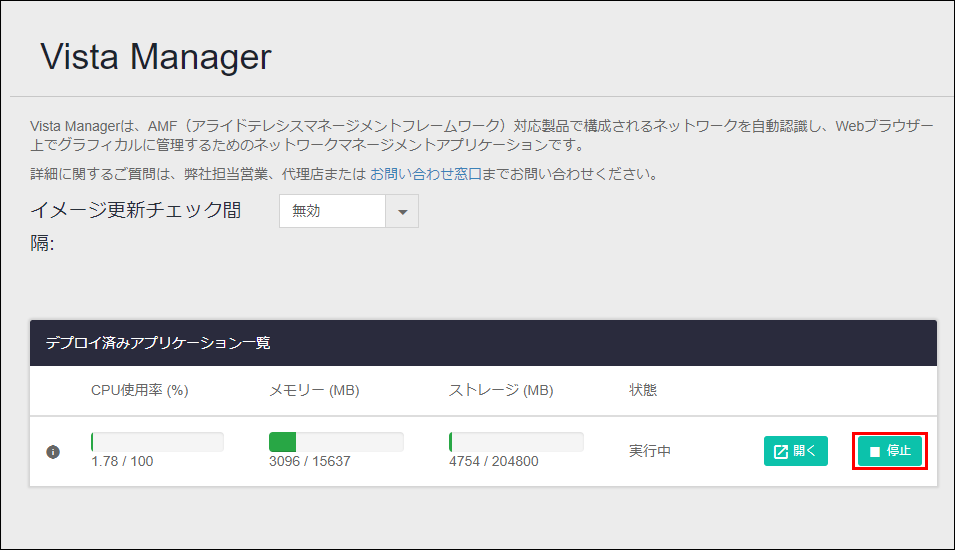Image resolution: width=955 pixels, height=550 pixels.
Task: Click the CPU usage progress bar
Action: (157, 442)
